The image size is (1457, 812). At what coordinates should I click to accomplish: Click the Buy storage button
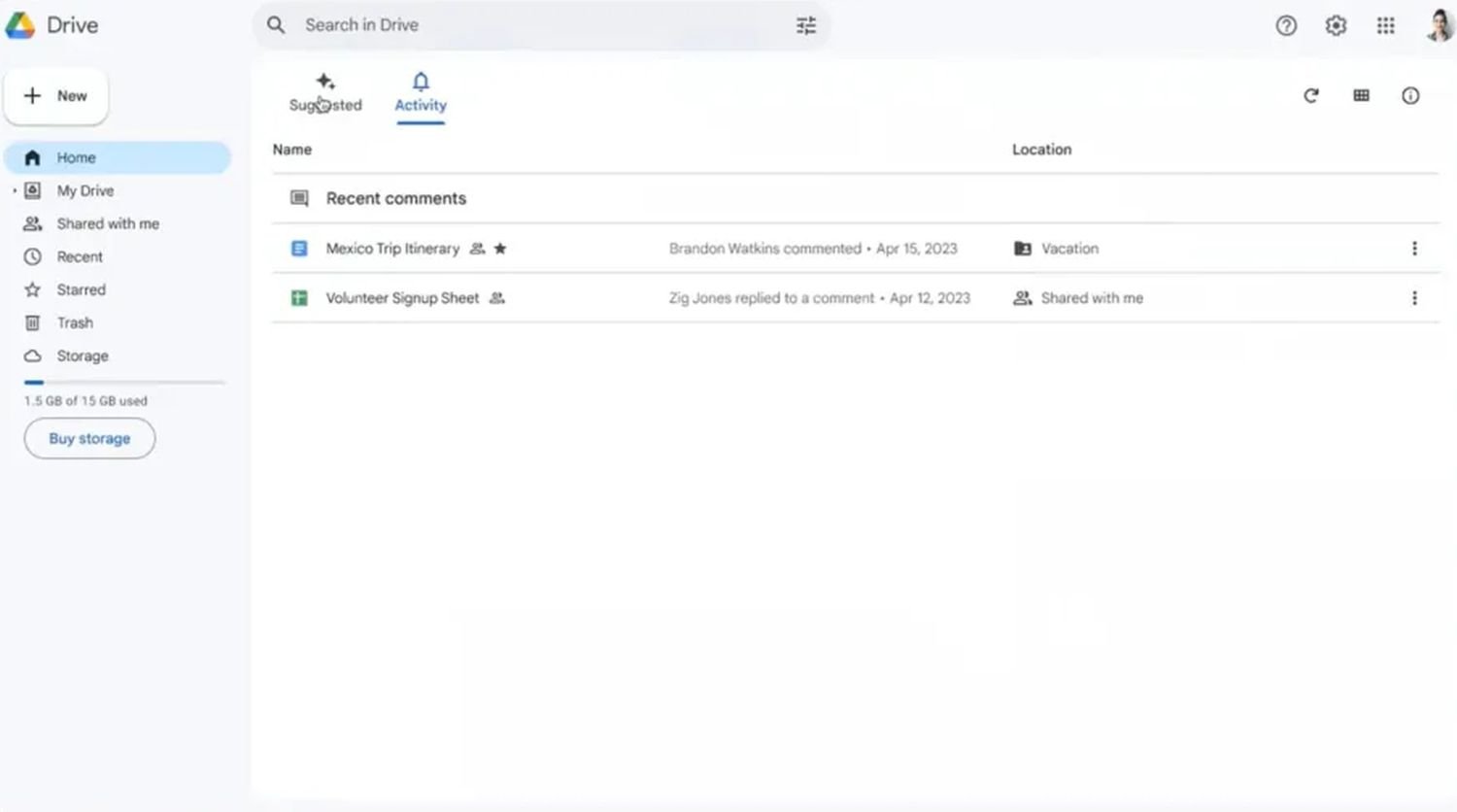click(x=89, y=439)
